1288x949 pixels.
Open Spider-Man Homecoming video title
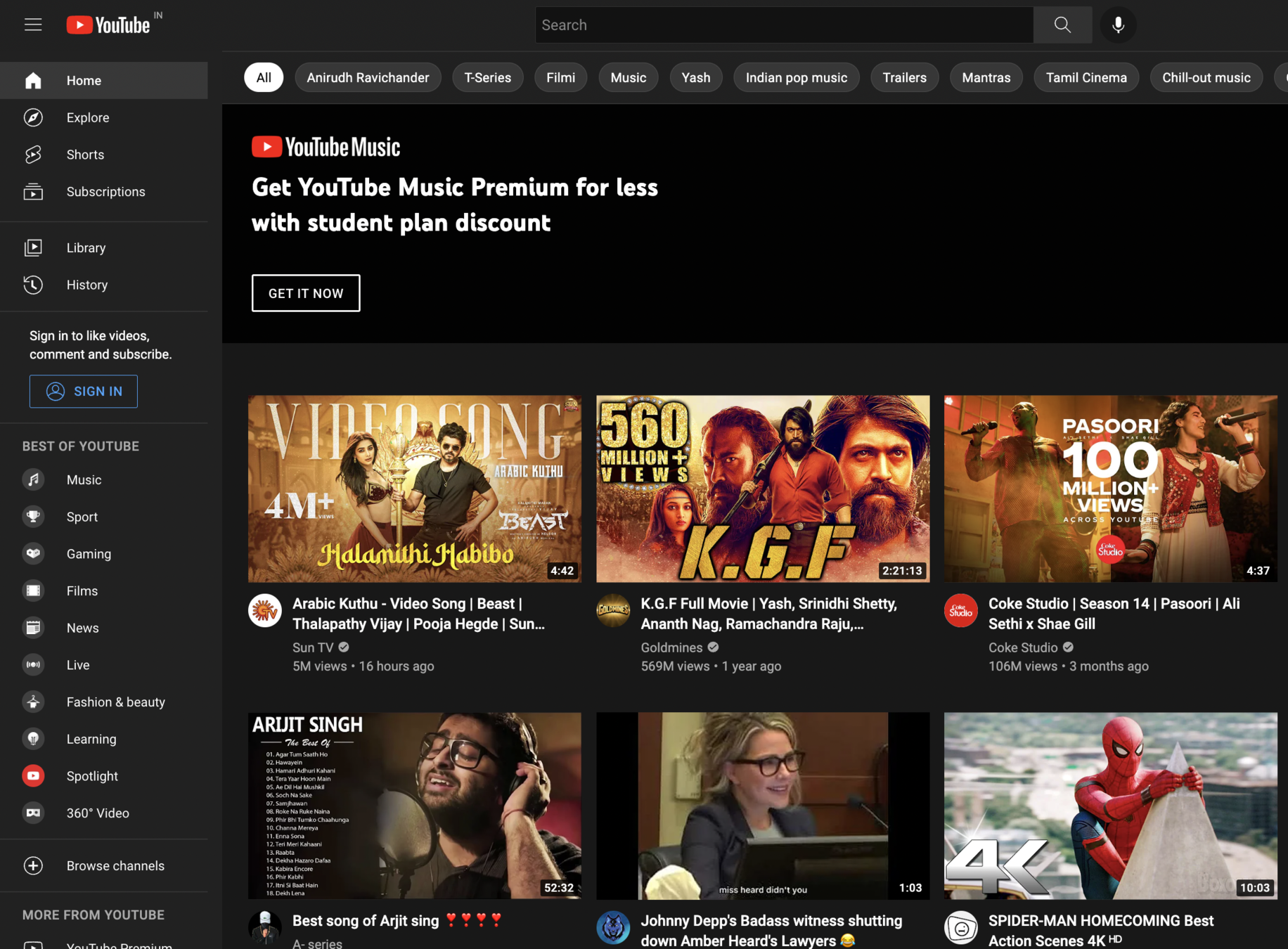click(x=1101, y=931)
